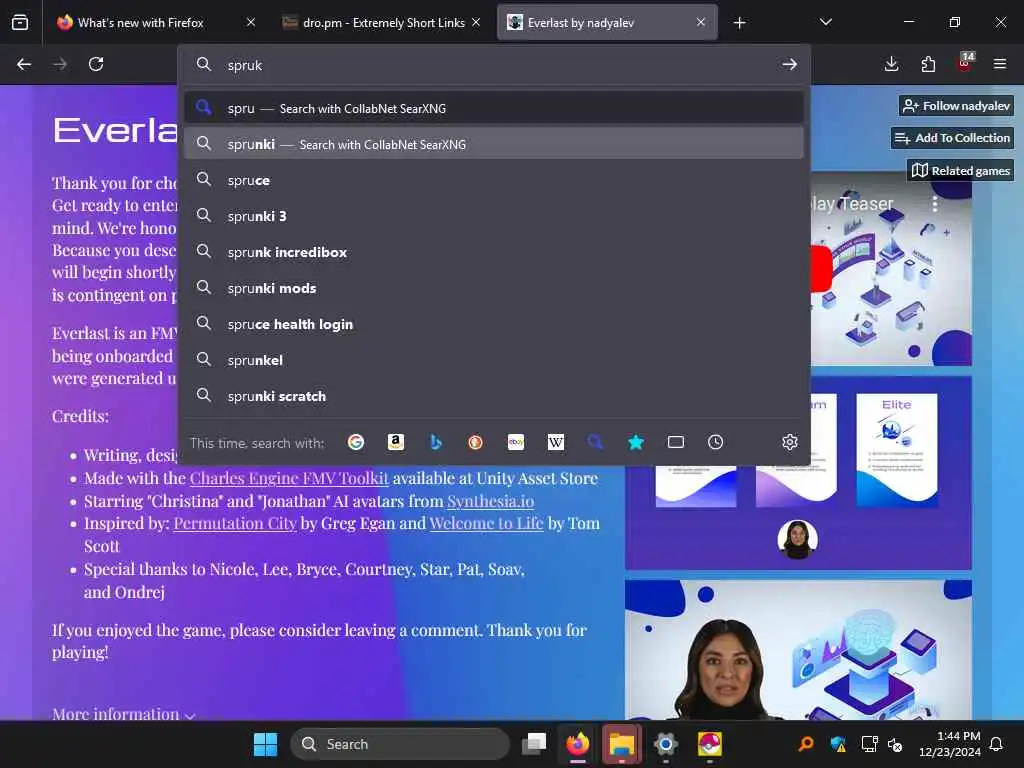Open the Firefox View tab overview icon
Image resolution: width=1024 pixels, height=768 pixels.
pyautogui.click(x=20, y=23)
